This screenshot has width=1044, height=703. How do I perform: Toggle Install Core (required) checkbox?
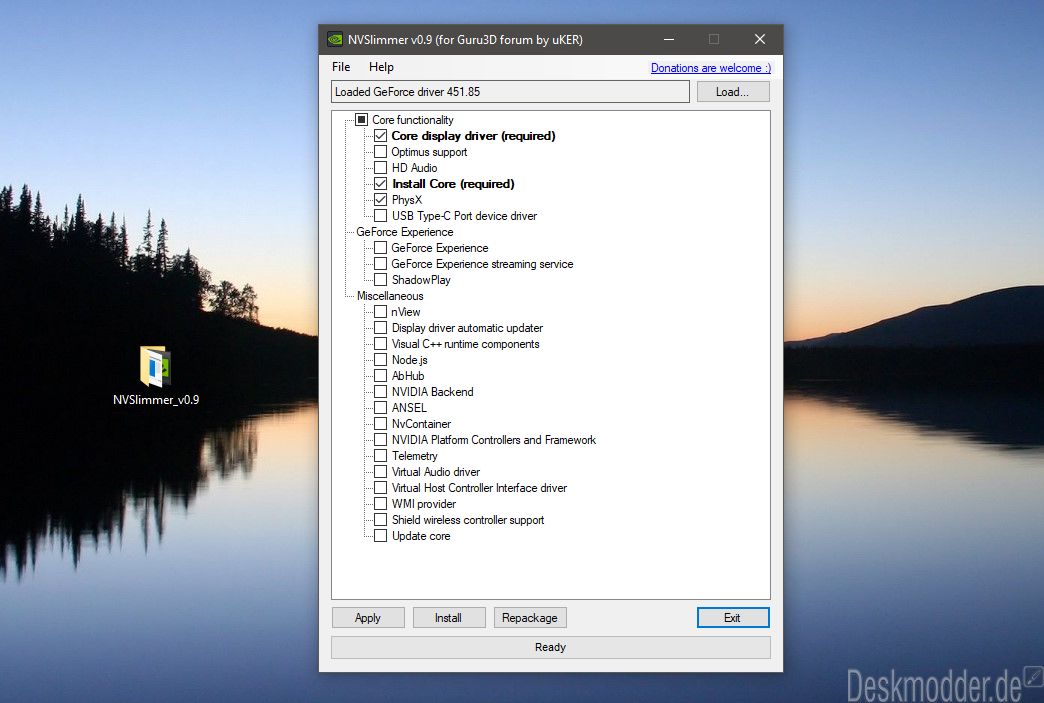pos(380,184)
